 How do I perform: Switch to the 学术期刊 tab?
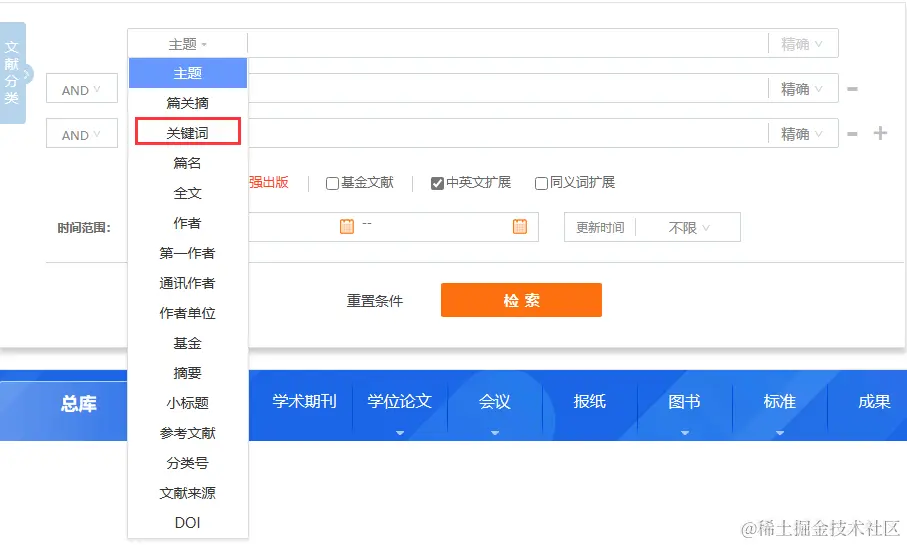pos(304,402)
